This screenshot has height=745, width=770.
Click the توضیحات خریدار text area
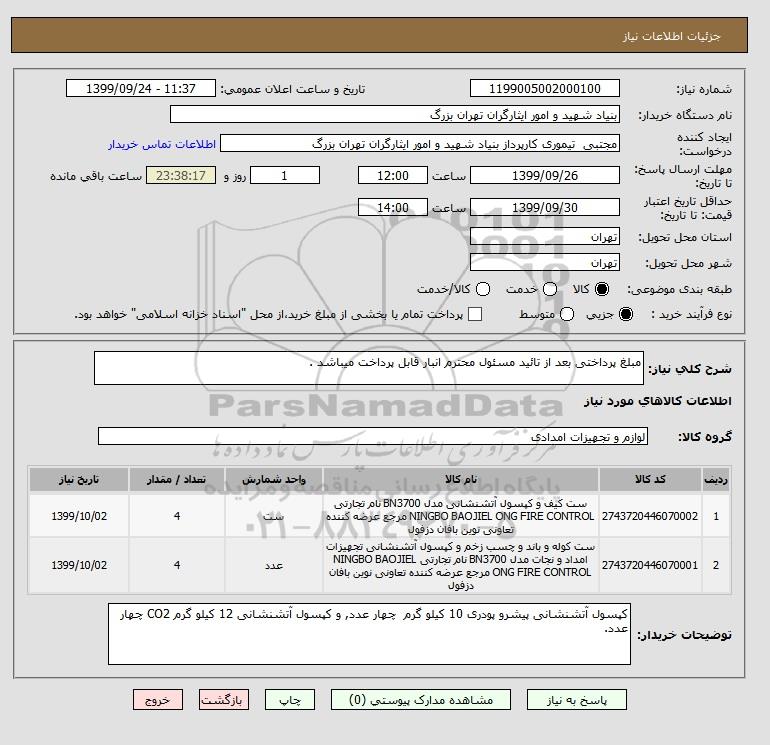point(369,634)
